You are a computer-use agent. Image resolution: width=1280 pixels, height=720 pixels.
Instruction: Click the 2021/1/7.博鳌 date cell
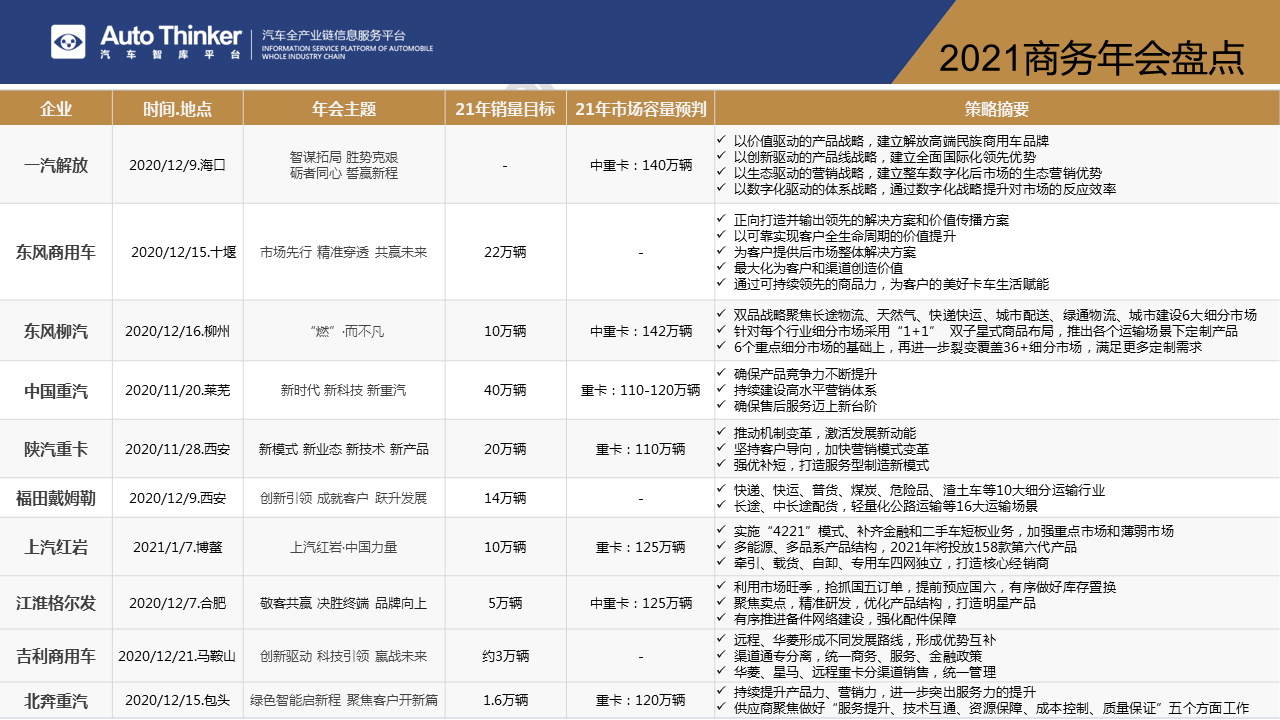click(180, 547)
